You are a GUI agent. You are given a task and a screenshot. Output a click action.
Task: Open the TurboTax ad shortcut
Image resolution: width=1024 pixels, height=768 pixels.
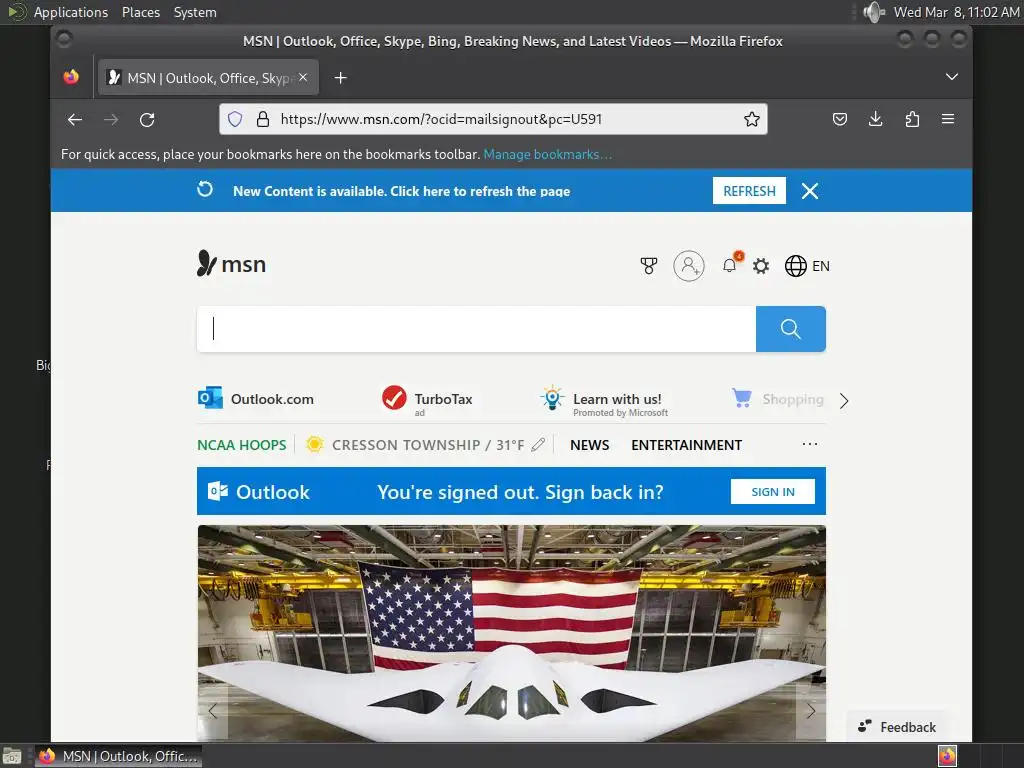427,400
